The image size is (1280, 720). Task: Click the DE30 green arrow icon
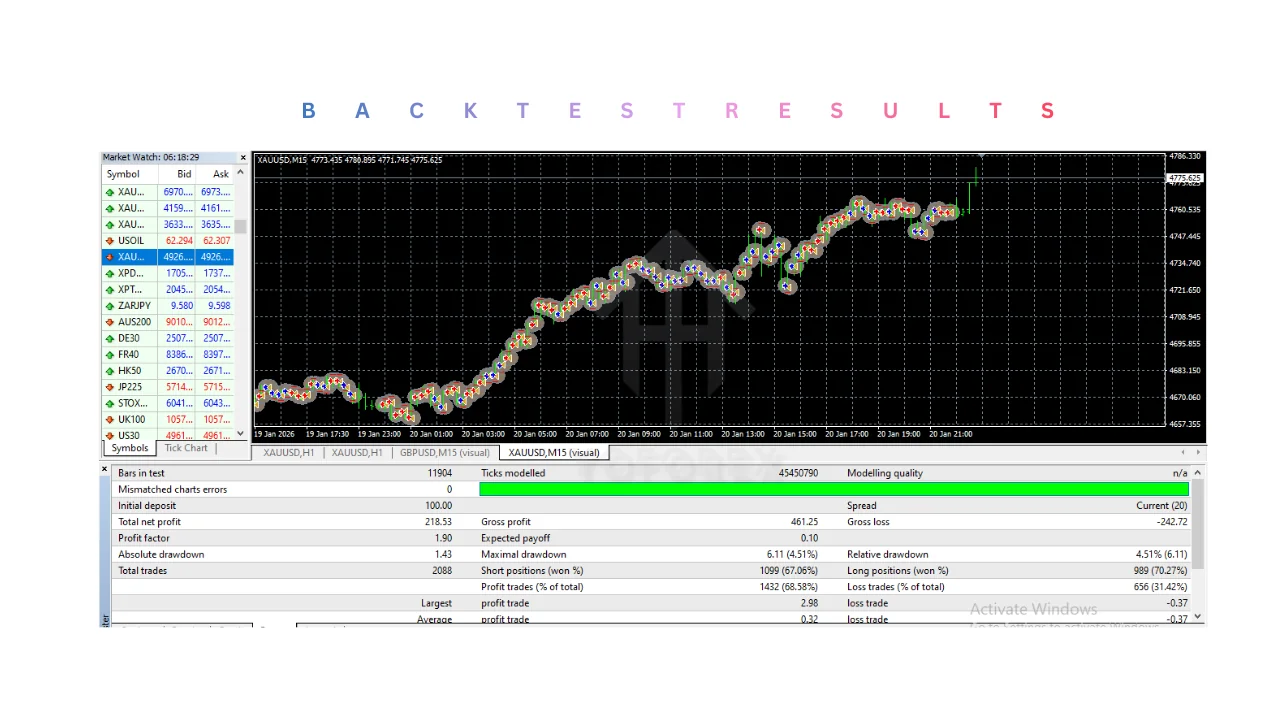click(110, 339)
